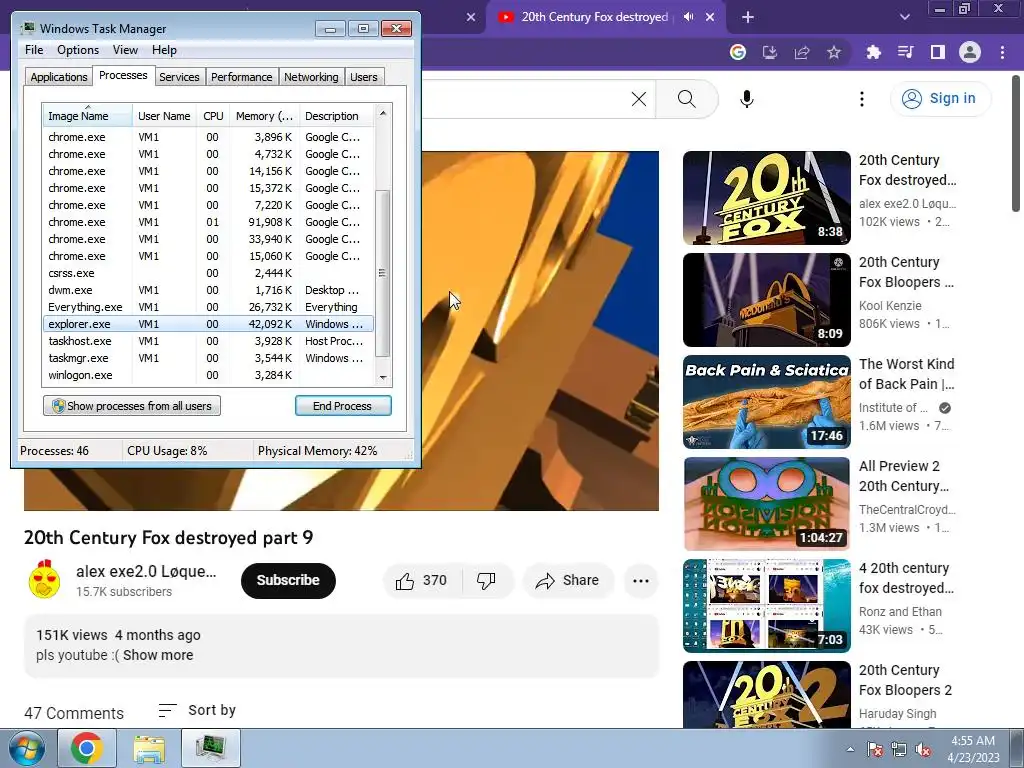Switch to the Performance tab
This screenshot has width=1024, height=768.
242,77
